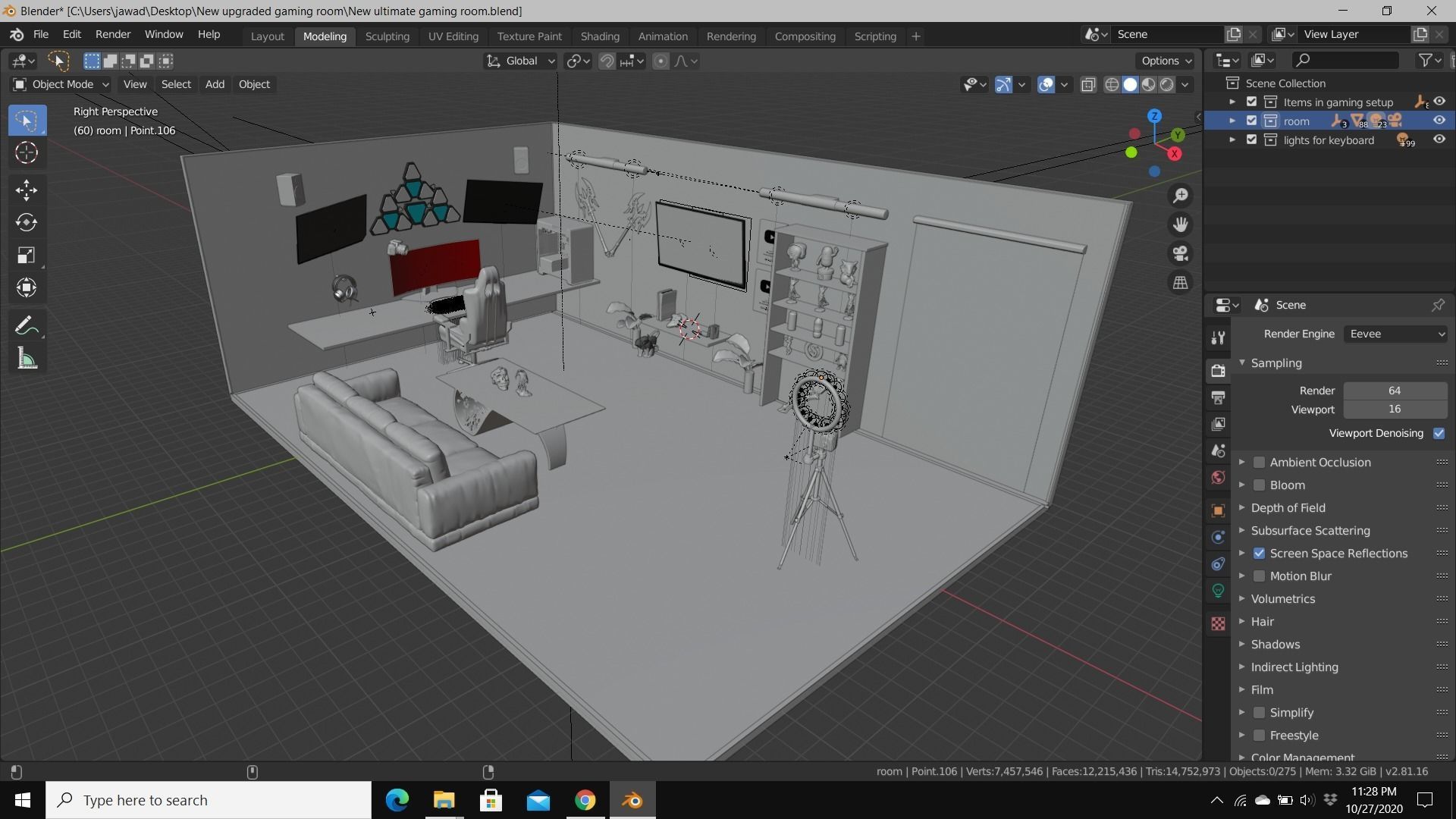Pin the Scene properties panel
This screenshot has width=1456, height=819.
(x=1438, y=305)
